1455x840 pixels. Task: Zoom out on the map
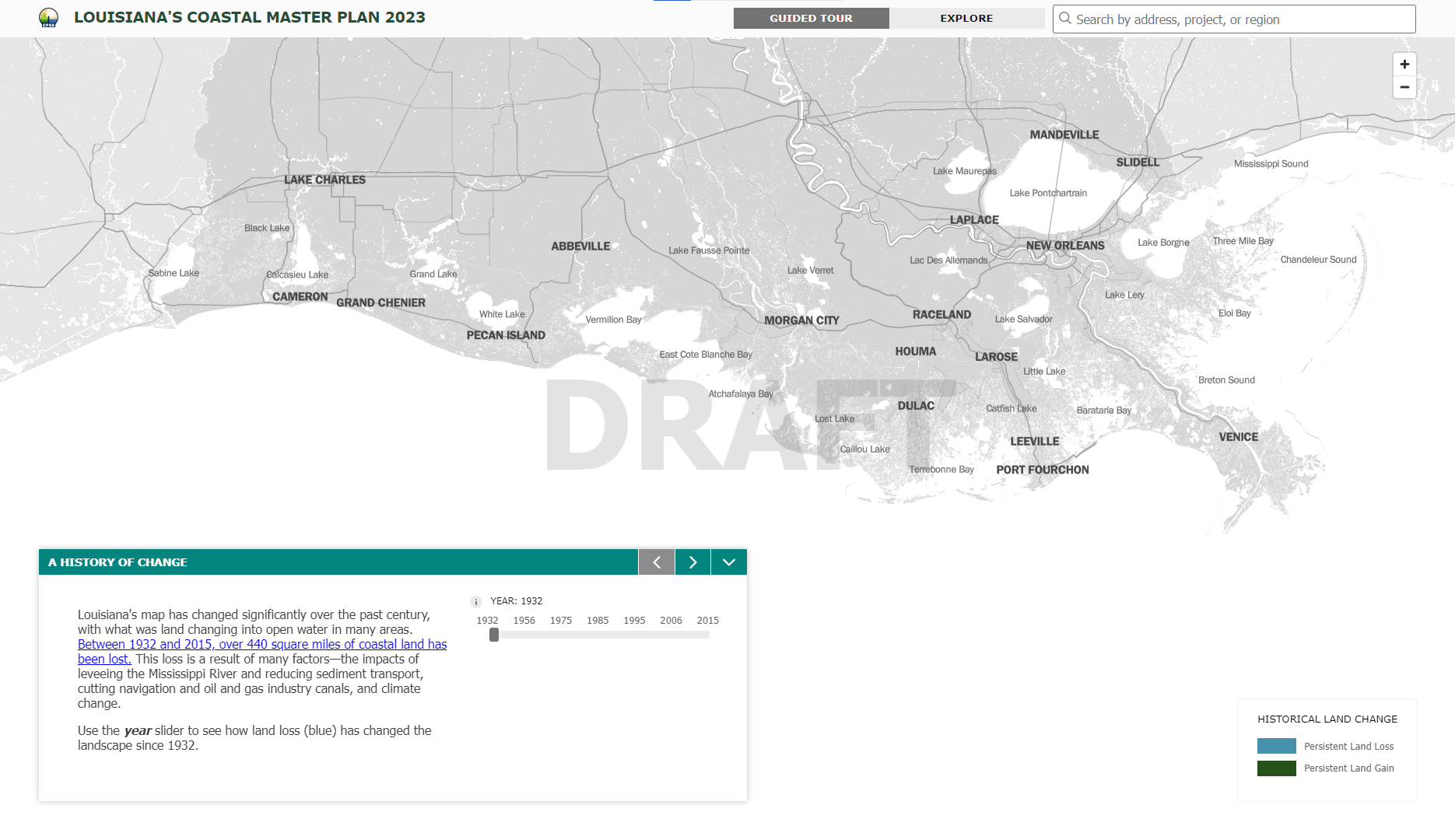pos(1404,88)
